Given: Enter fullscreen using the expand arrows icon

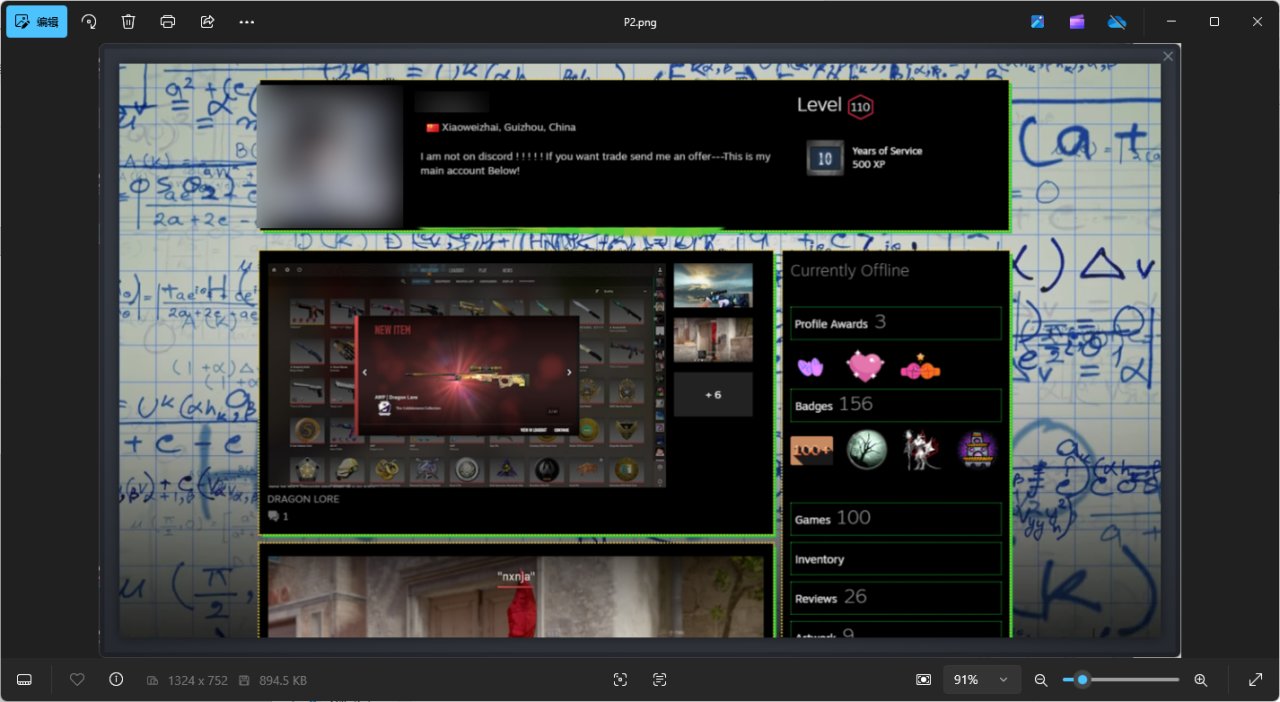Looking at the screenshot, I should pos(1256,680).
